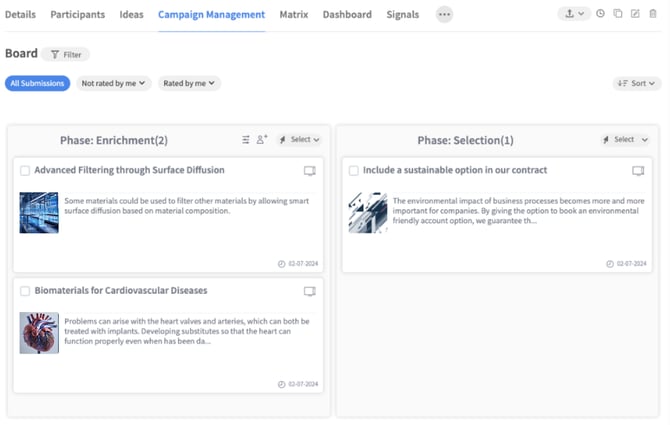Open the Sort dropdown
Viewport: 670px width, 425px height.
pos(637,83)
